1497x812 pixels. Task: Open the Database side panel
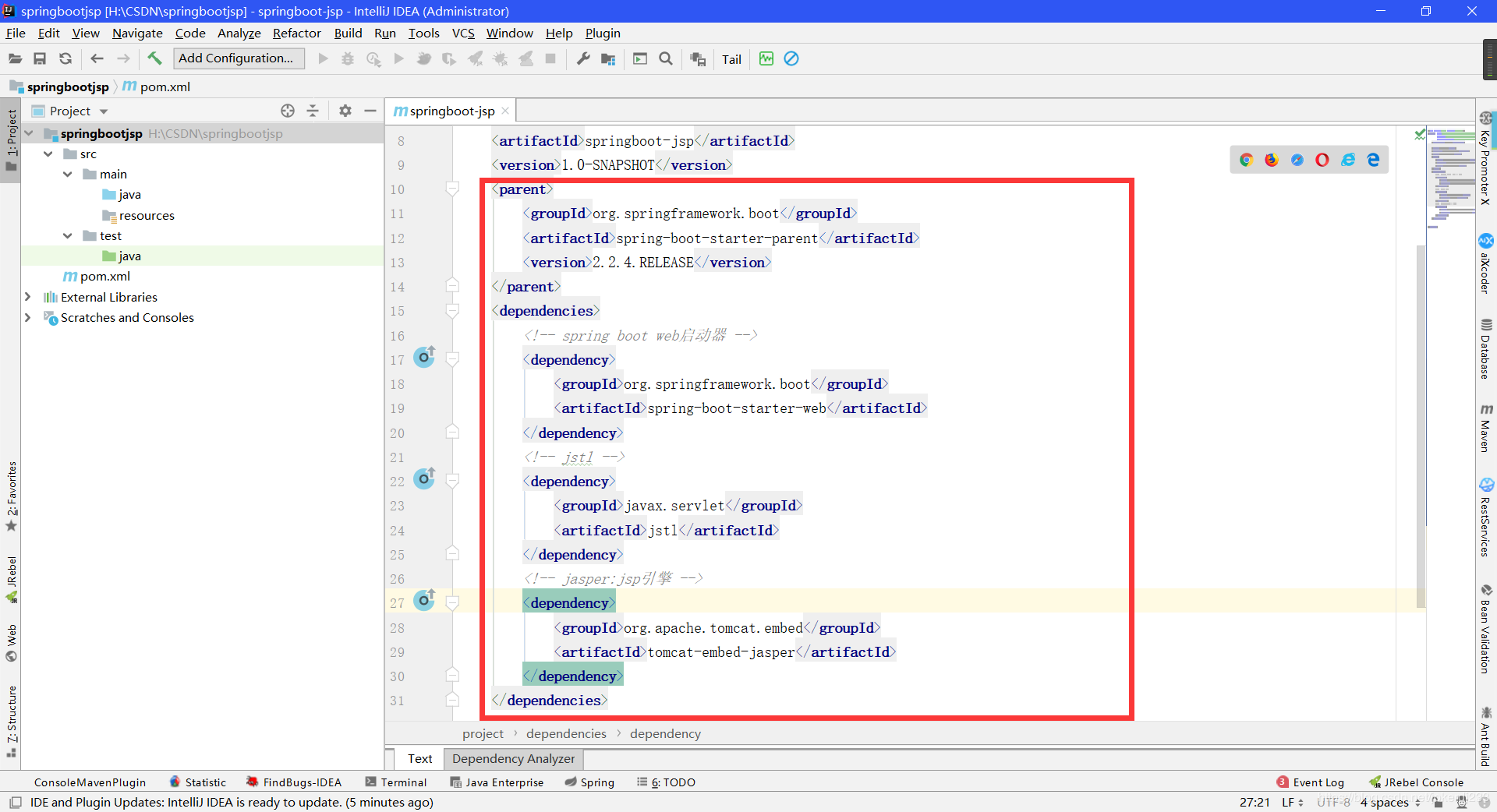pyautogui.click(x=1486, y=348)
